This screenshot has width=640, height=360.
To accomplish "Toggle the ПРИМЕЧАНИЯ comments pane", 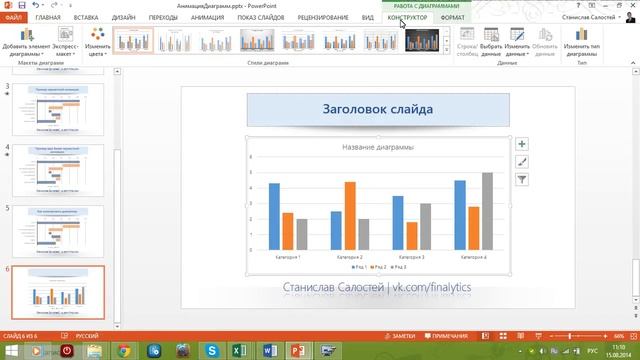I will point(446,336).
